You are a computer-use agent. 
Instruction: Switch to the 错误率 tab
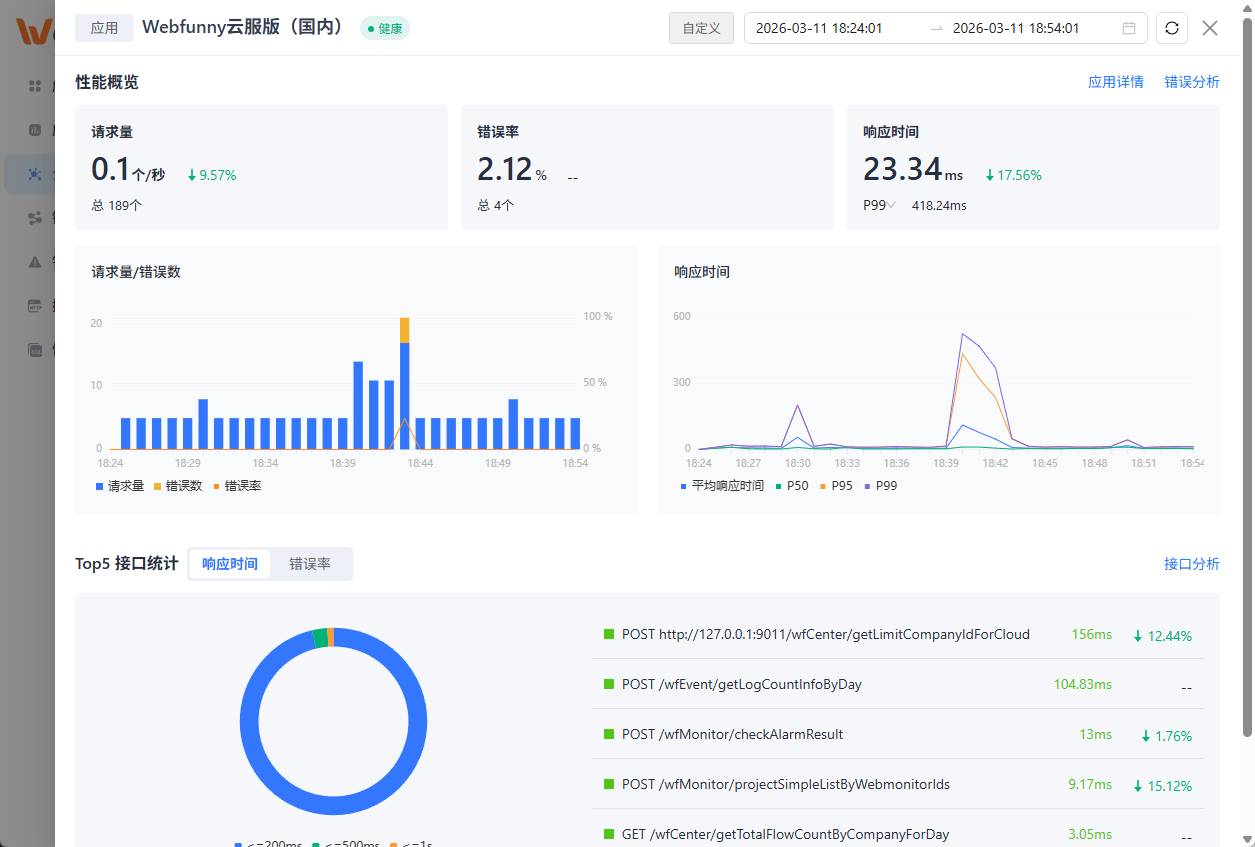coord(310,564)
